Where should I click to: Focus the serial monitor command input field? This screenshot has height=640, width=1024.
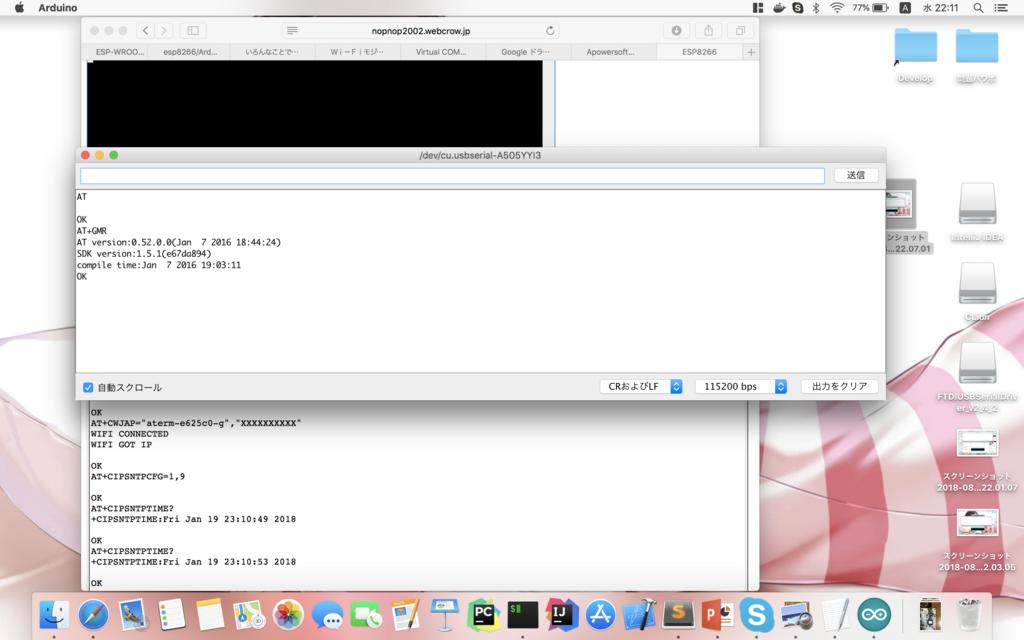[452, 176]
